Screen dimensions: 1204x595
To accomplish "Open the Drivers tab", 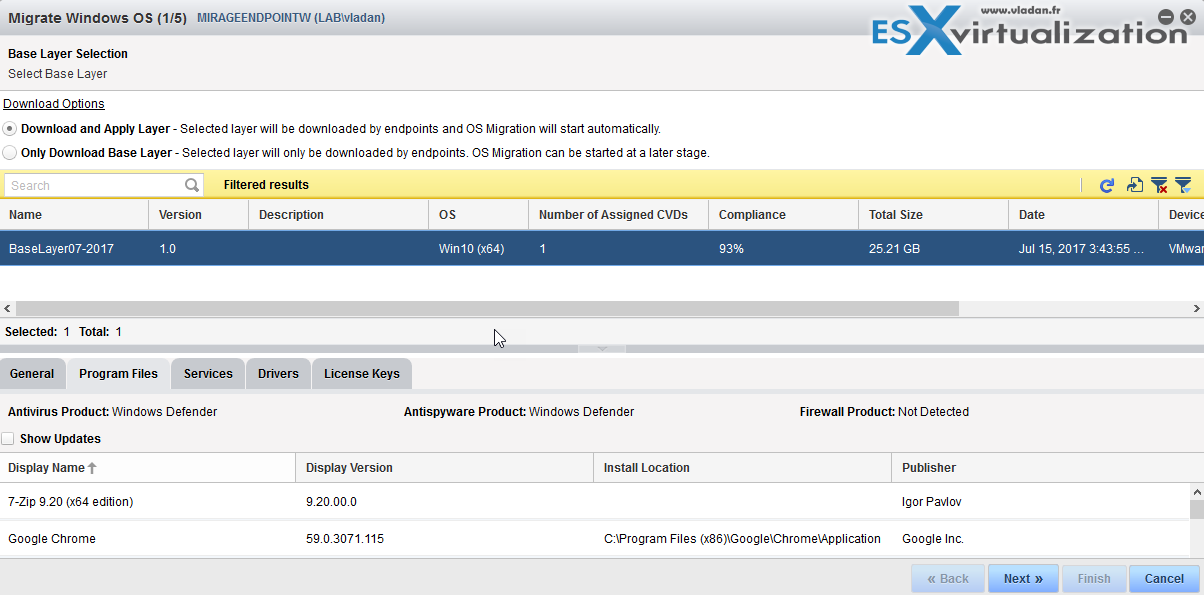I will point(278,374).
